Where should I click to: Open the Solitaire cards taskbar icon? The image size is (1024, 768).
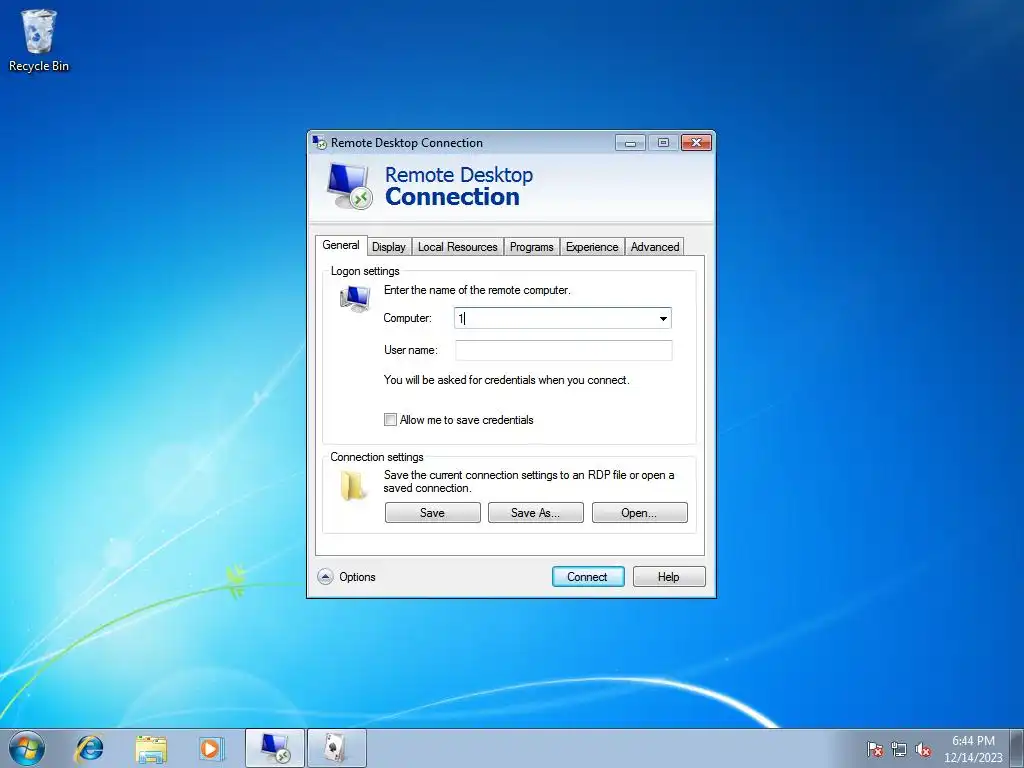pos(336,748)
